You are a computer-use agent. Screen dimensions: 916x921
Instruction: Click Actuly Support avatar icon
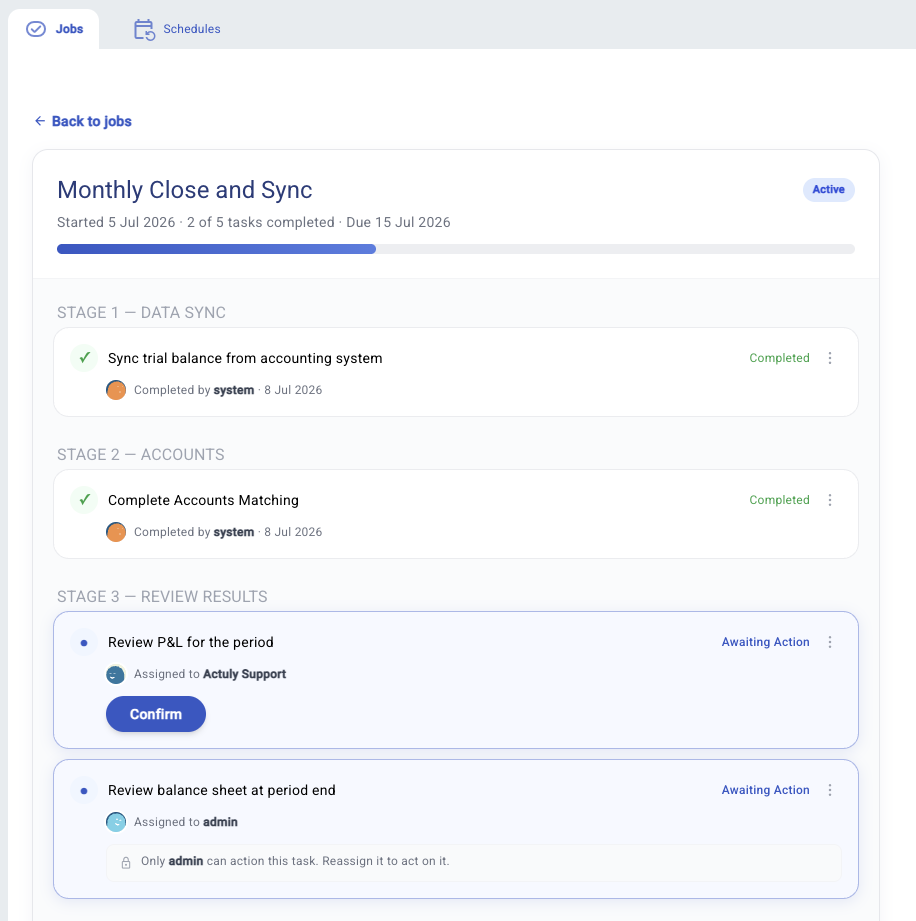[116, 674]
